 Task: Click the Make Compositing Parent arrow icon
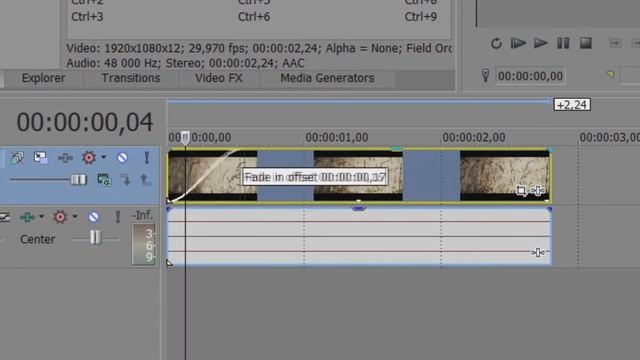coord(145,180)
